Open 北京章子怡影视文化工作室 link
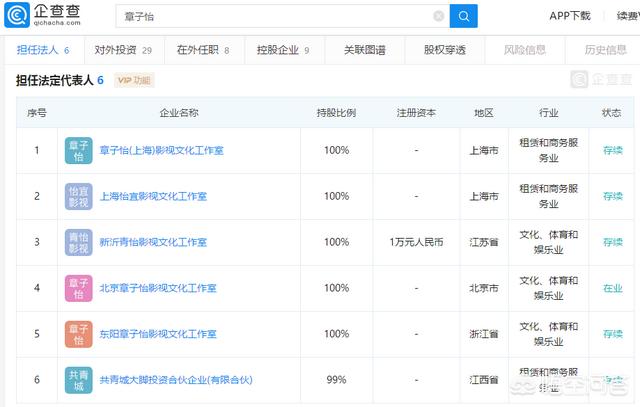 click(158, 288)
